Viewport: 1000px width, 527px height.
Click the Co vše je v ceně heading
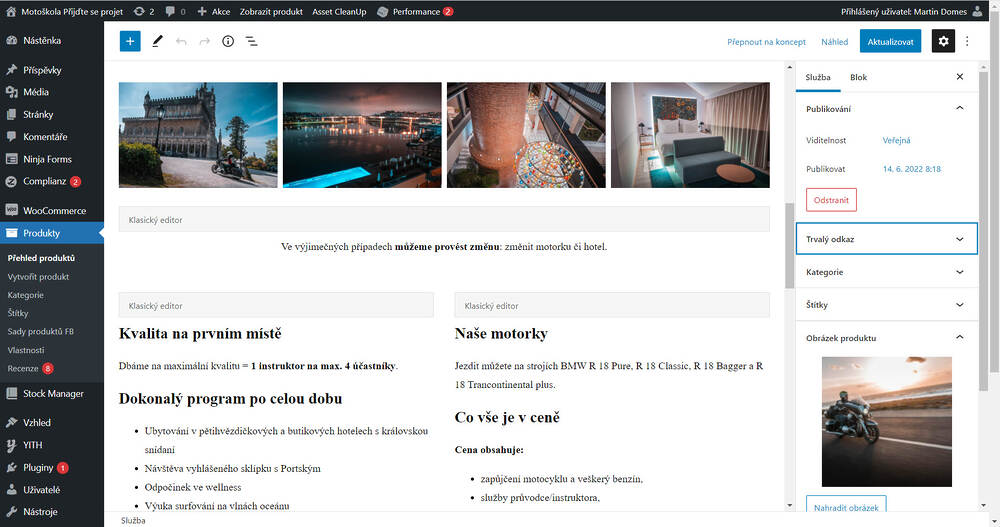click(x=507, y=417)
